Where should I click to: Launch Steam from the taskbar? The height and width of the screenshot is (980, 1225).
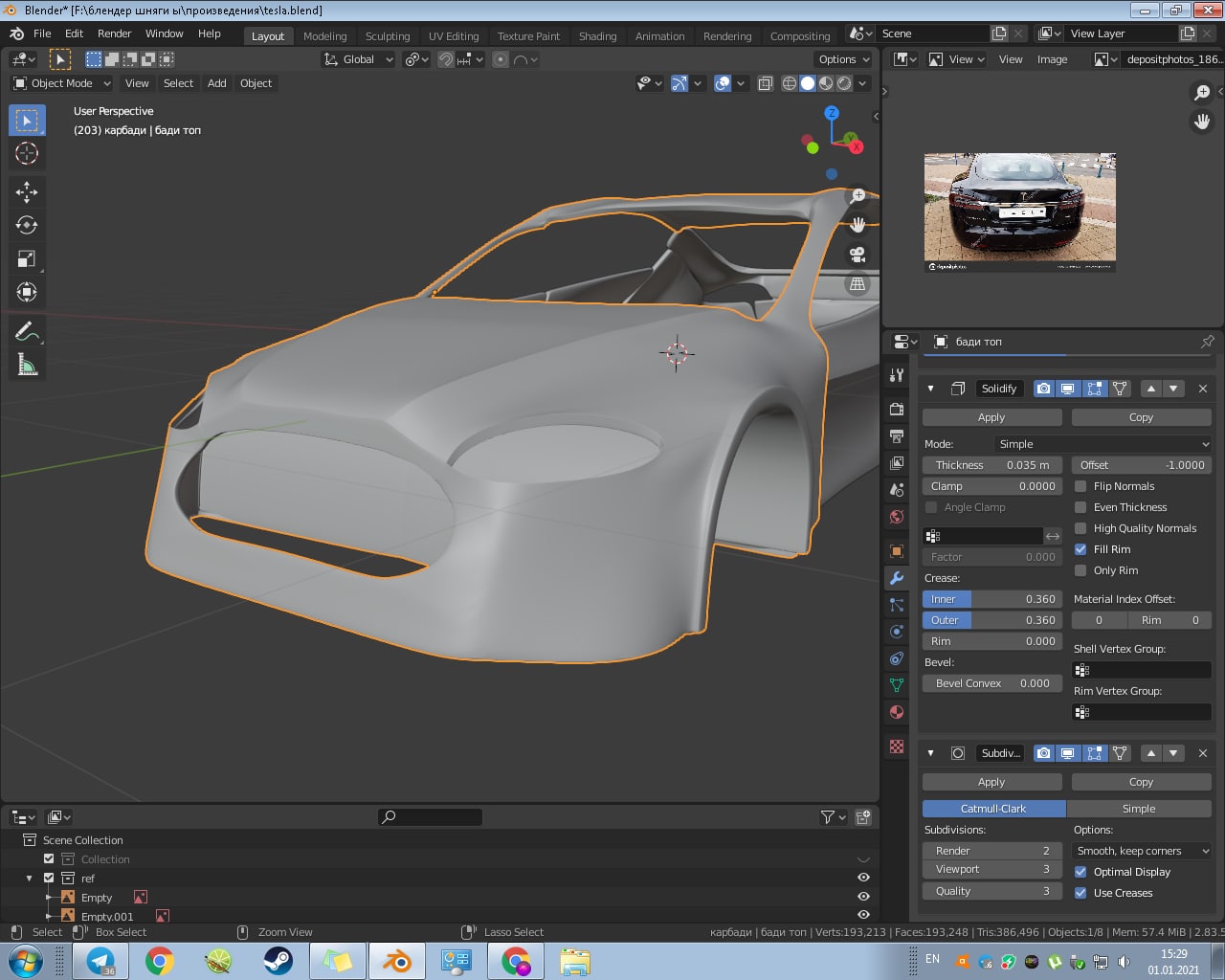pos(278,960)
